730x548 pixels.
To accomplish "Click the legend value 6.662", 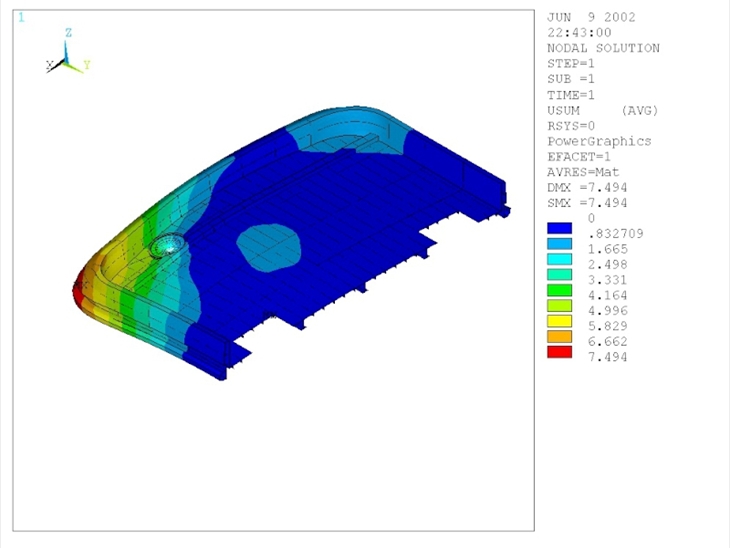I will (608, 341).
